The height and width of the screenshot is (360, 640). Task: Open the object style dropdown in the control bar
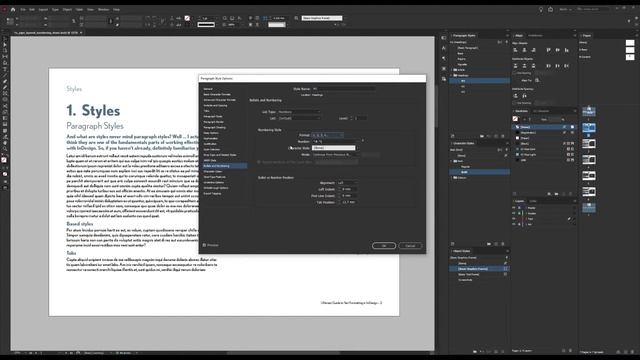[322, 18]
